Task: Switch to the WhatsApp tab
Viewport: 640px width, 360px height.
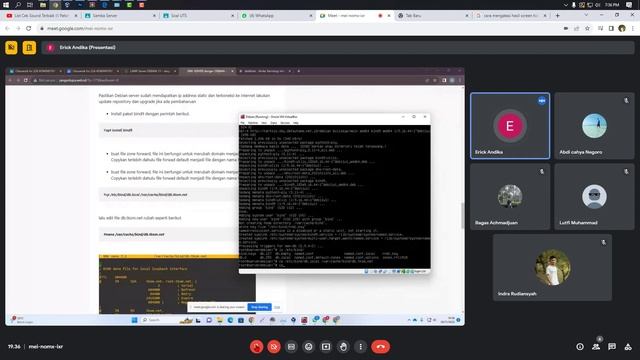Action: tap(276, 16)
